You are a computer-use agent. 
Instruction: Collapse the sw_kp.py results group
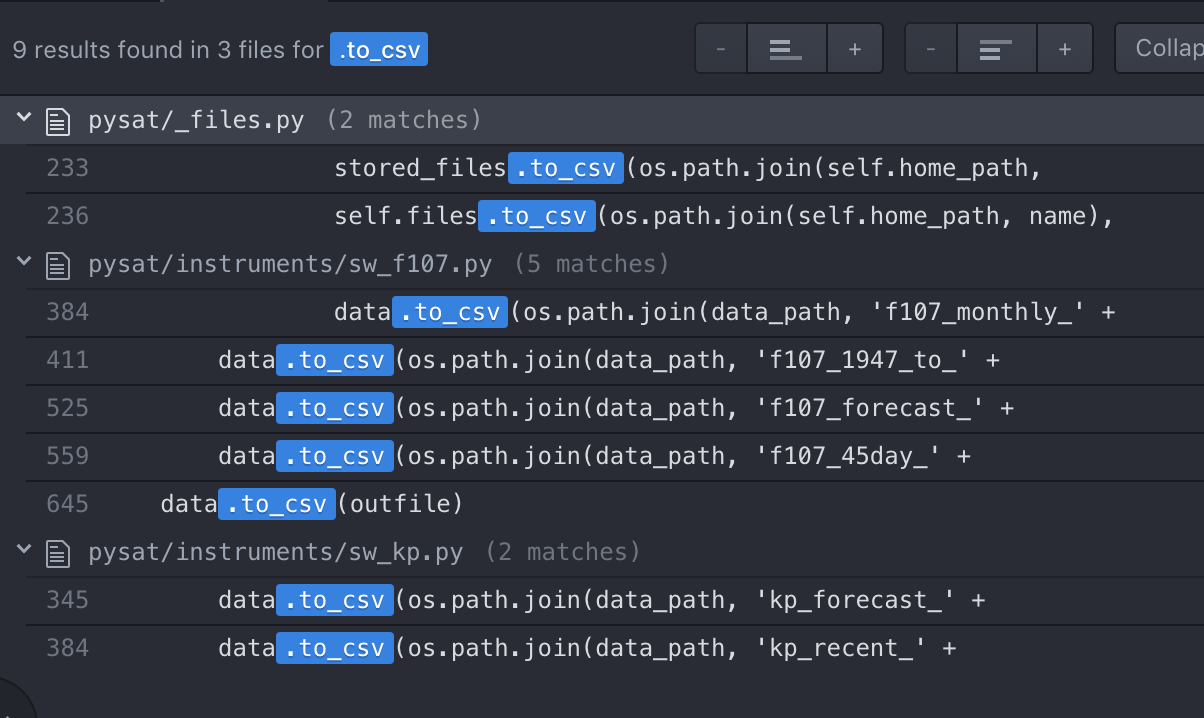24,550
